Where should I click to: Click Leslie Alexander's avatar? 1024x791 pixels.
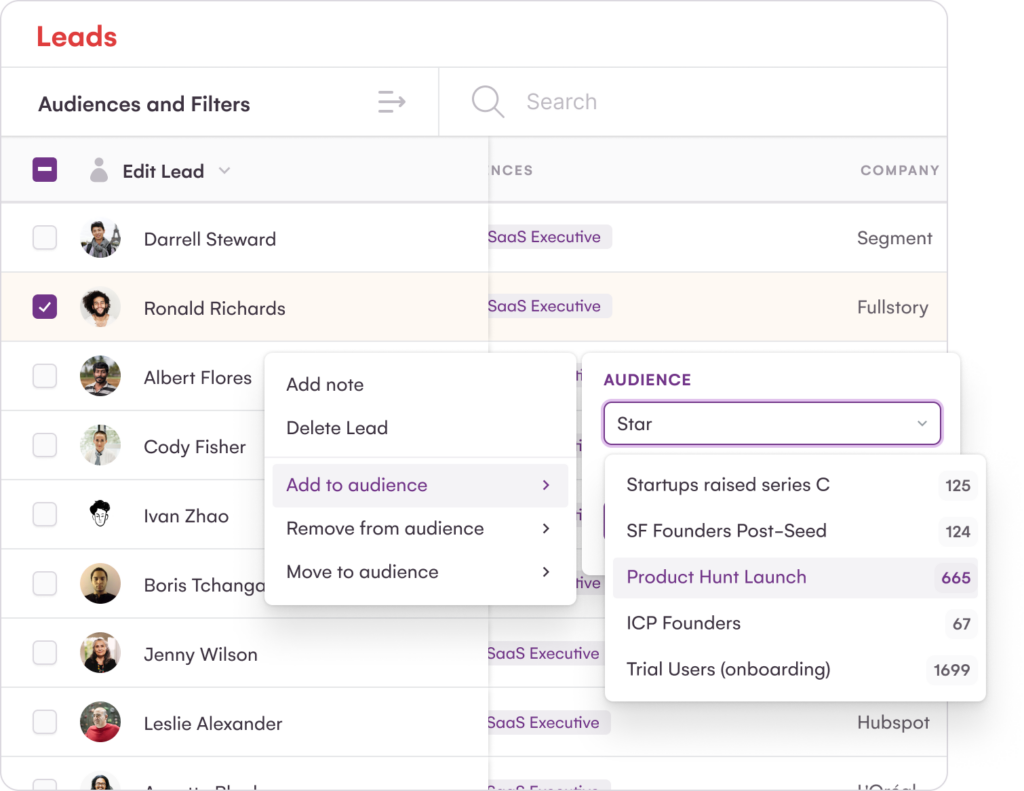(100, 723)
